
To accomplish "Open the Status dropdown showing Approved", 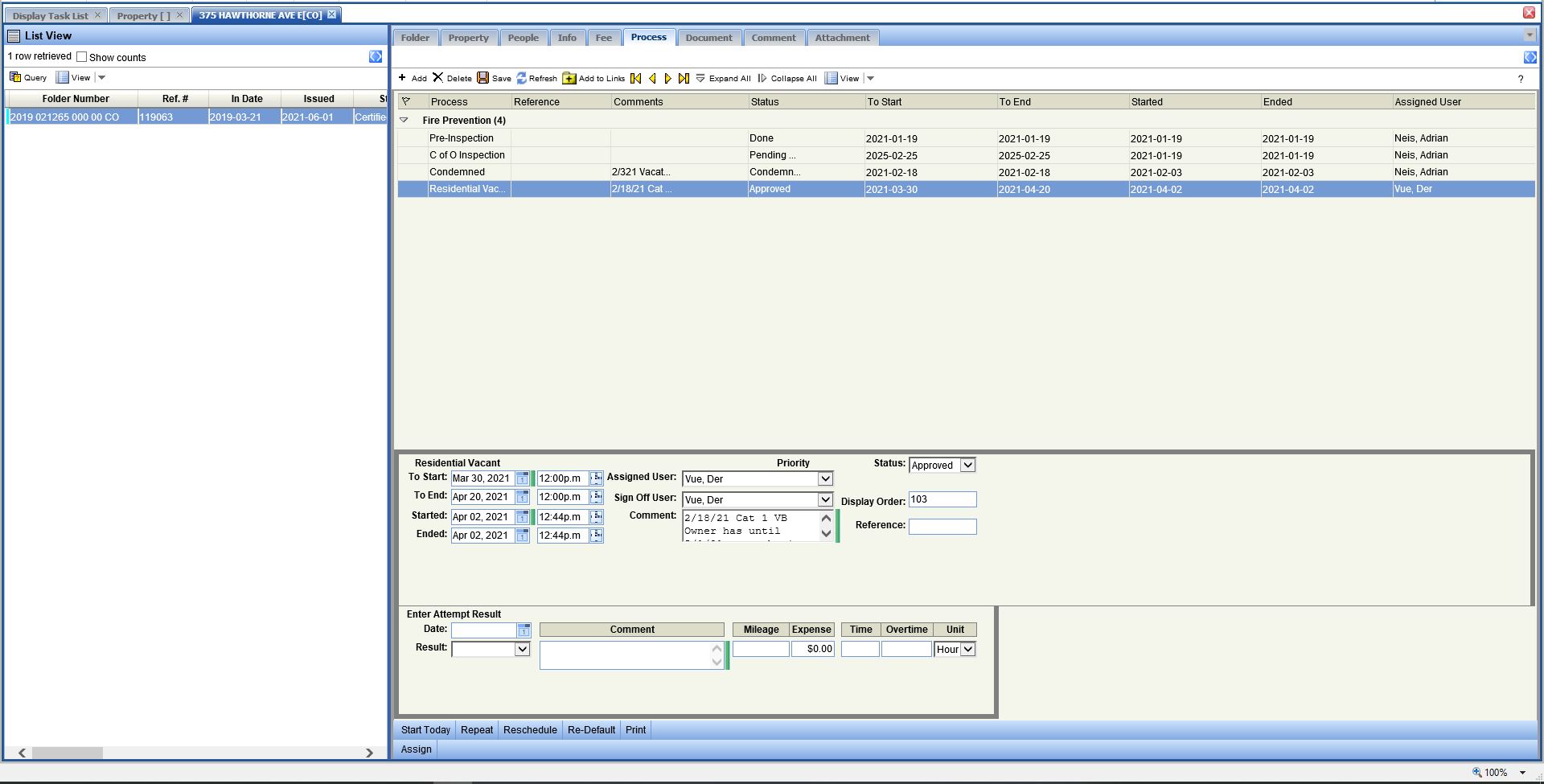I will click(x=967, y=466).
